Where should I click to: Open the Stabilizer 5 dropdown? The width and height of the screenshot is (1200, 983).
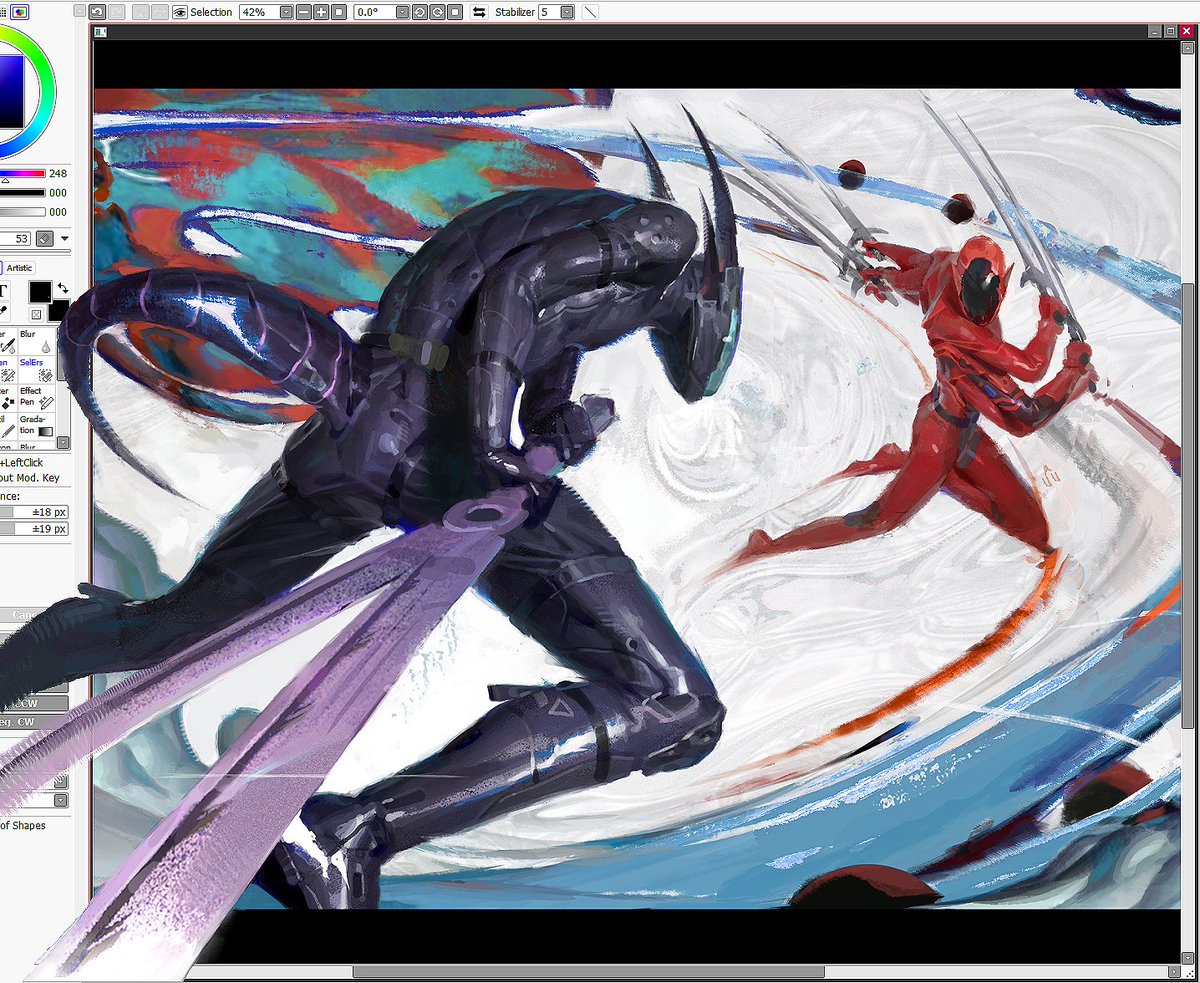click(x=567, y=12)
